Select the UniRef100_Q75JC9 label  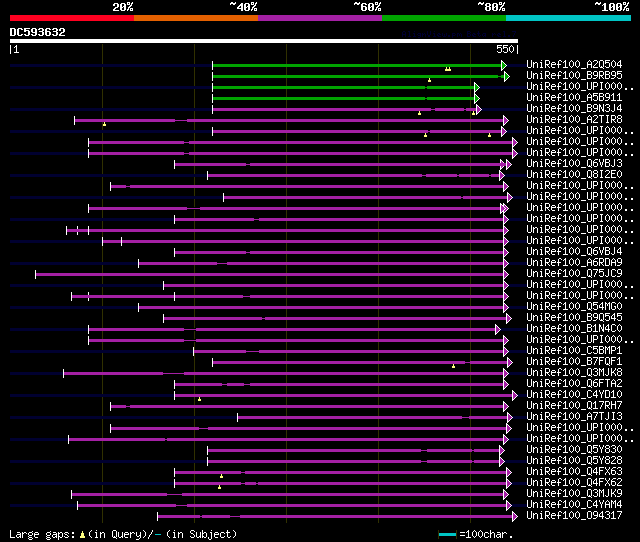574,273
